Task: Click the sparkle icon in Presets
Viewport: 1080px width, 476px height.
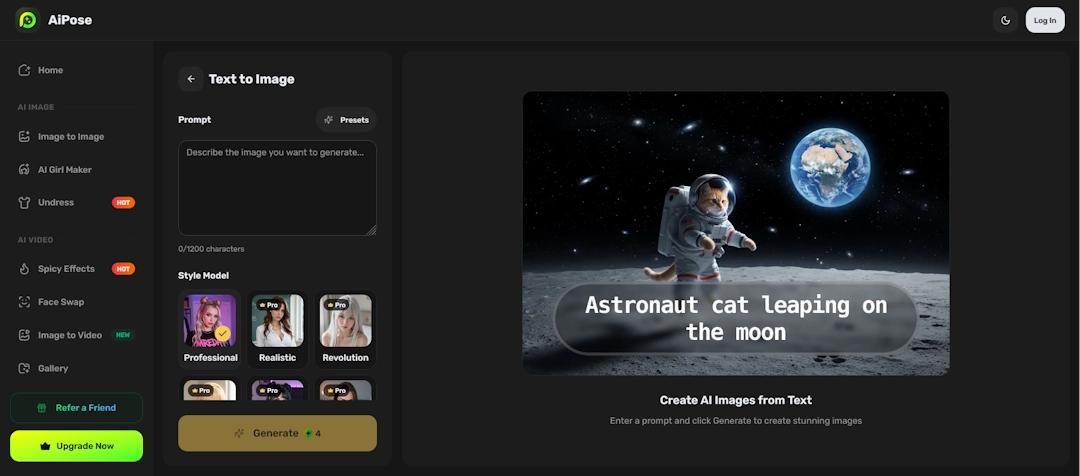Action: 329,120
